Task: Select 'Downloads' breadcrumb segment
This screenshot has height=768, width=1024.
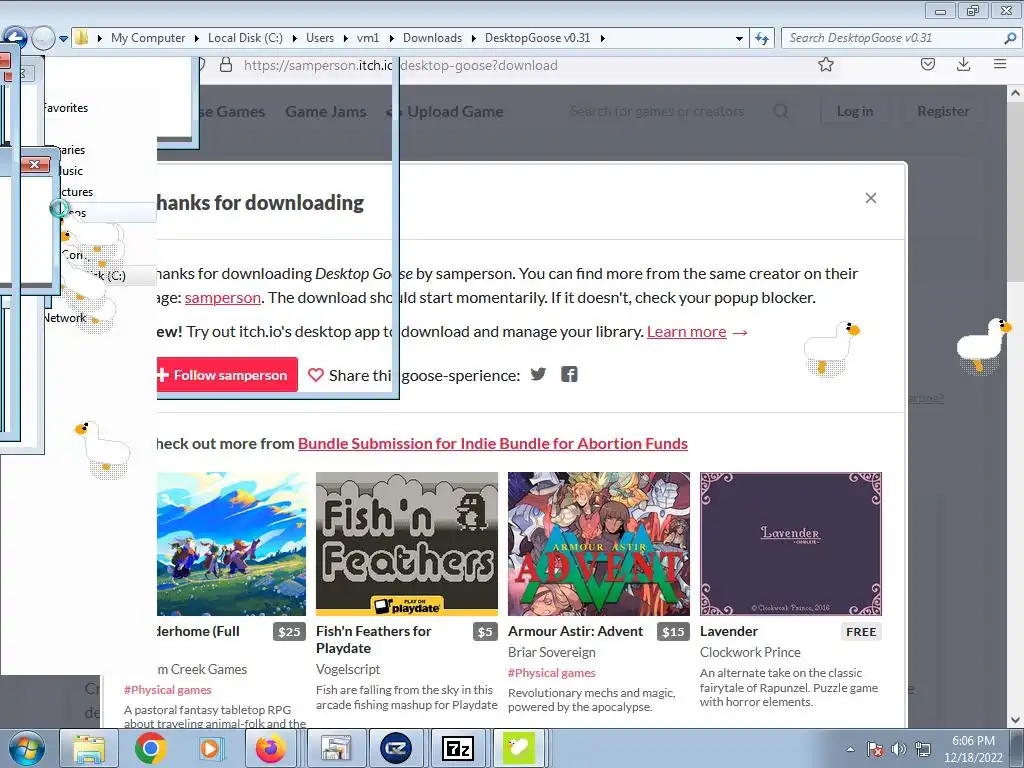Action: [x=432, y=38]
